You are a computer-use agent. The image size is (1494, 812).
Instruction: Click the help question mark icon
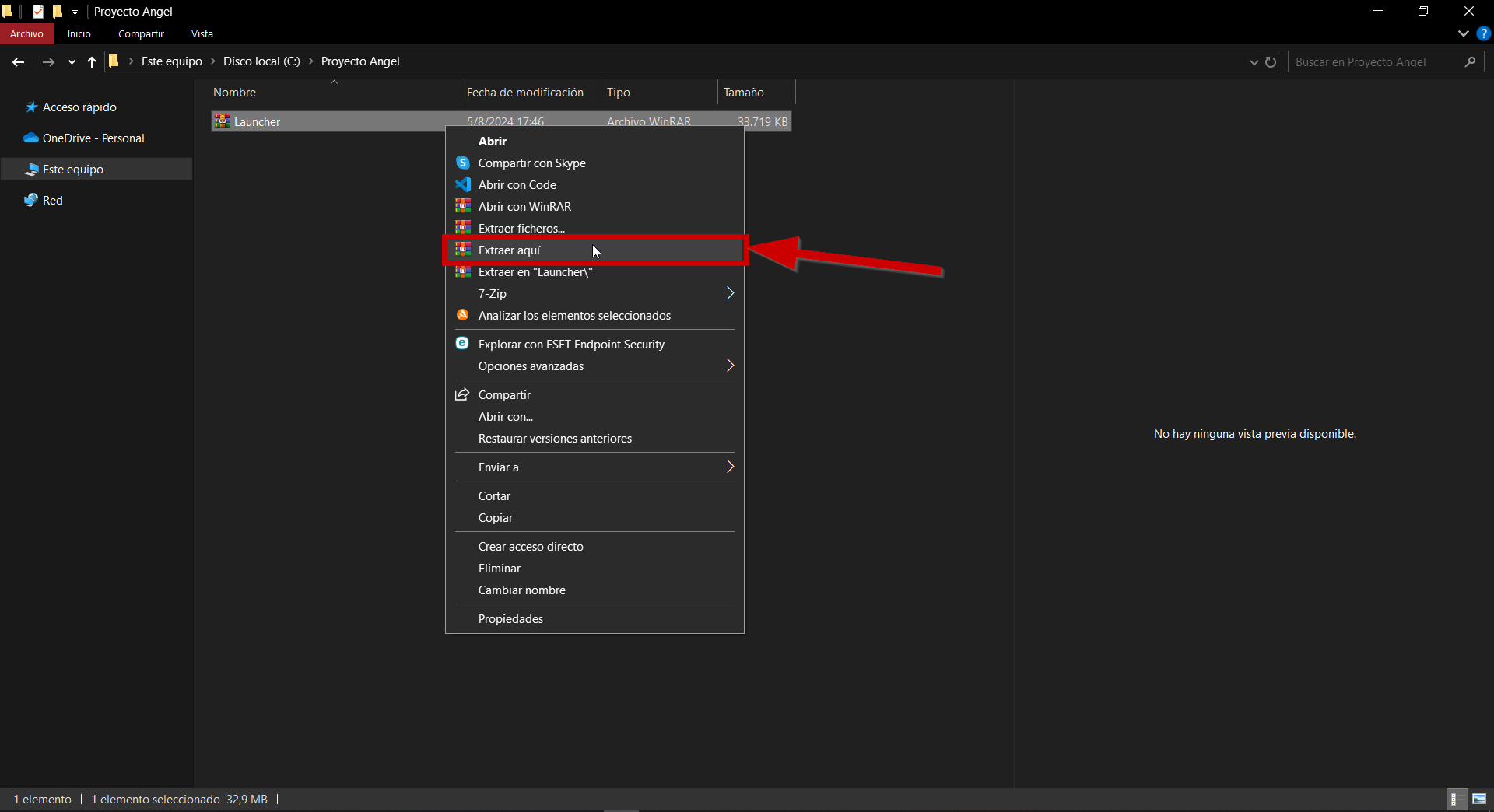tap(1484, 33)
